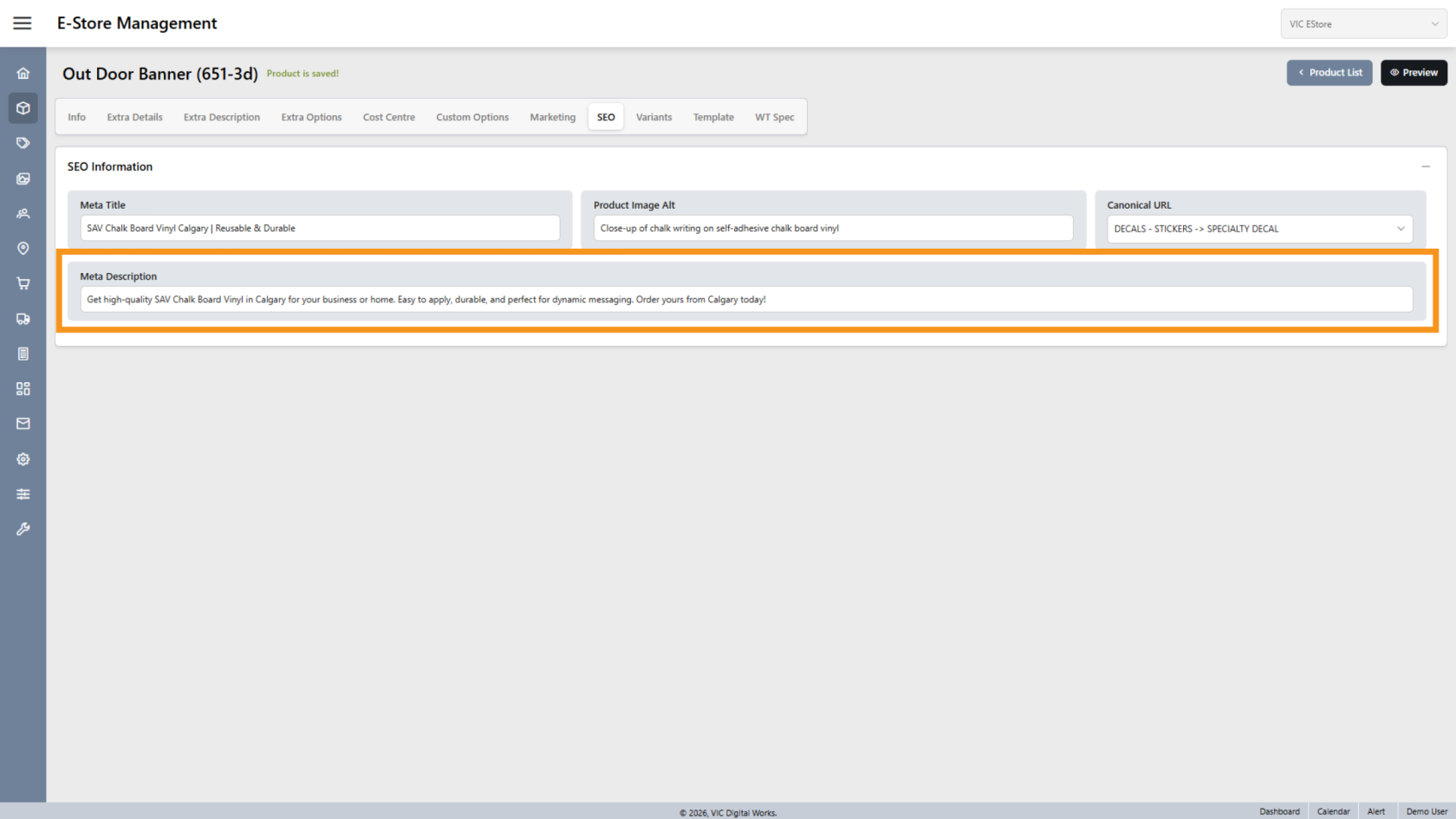Click the delivery truck sidebar icon
Viewport: 1456px width, 819px height.
pos(23,319)
